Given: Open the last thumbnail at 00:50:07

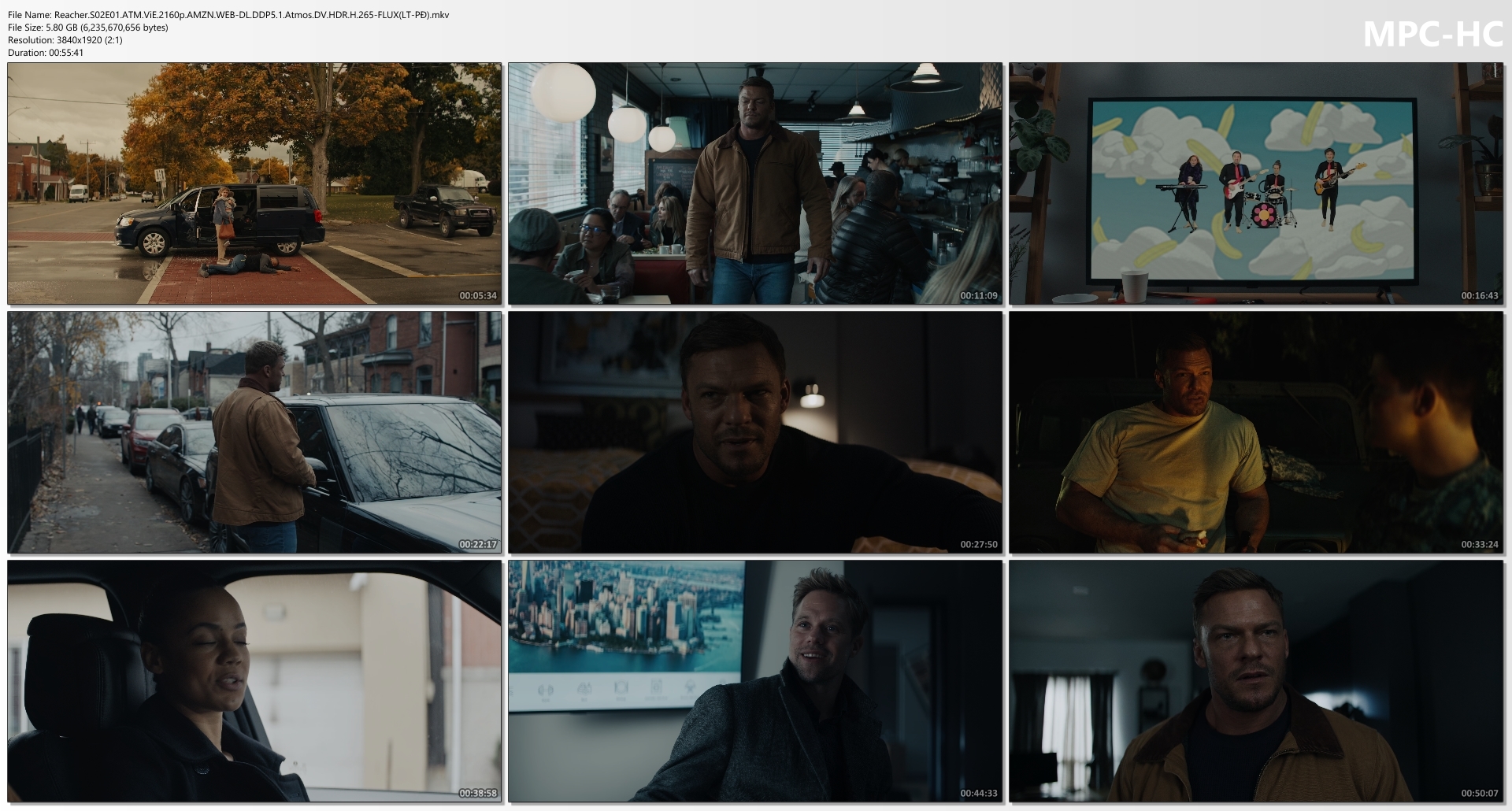Looking at the screenshot, I should point(1256,681).
